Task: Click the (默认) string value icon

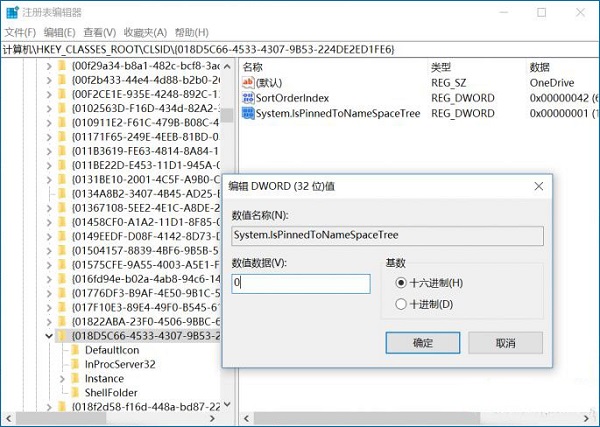Action: click(x=248, y=83)
